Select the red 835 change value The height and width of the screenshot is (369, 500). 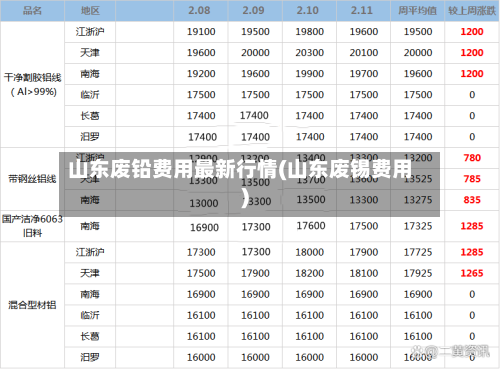pyautogui.click(x=472, y=200)
